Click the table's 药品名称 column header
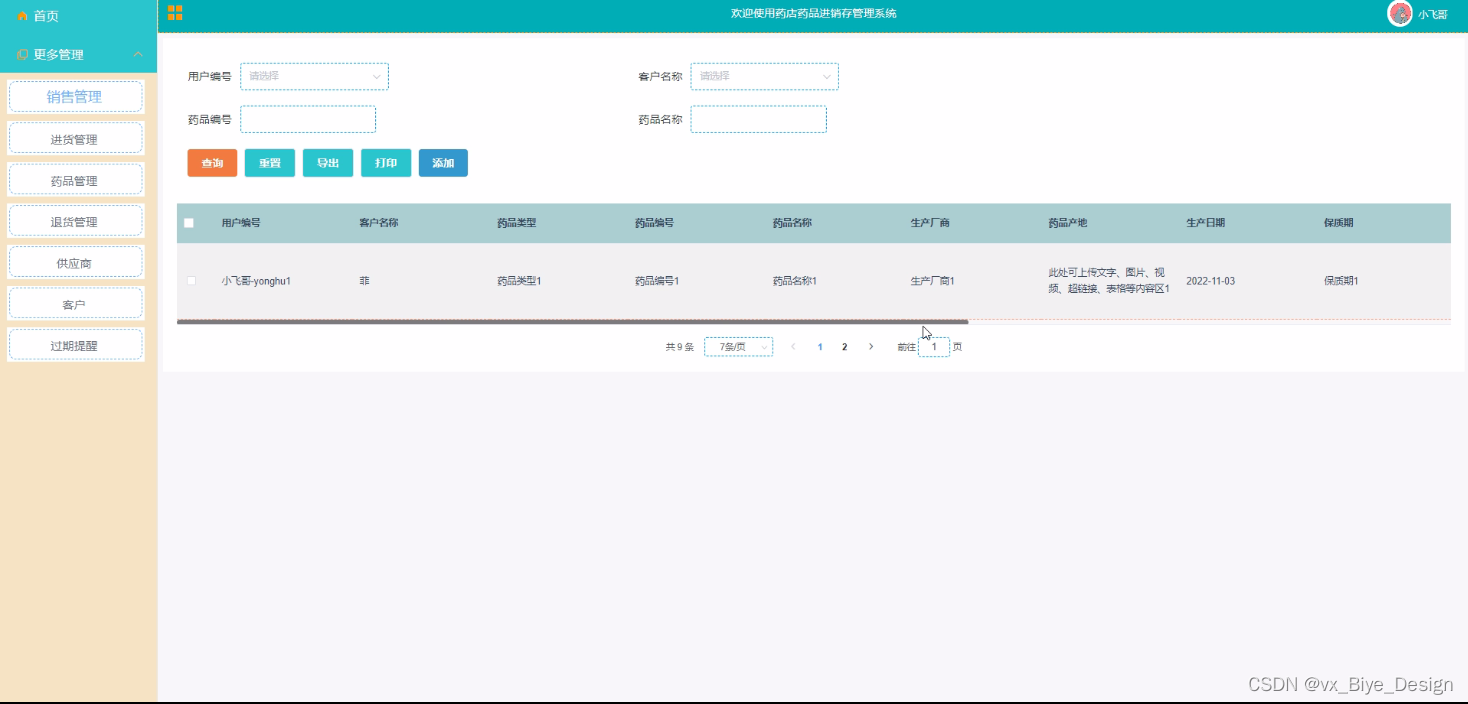This screenshot has width=1468, height=704. click(x=792, y=223)
